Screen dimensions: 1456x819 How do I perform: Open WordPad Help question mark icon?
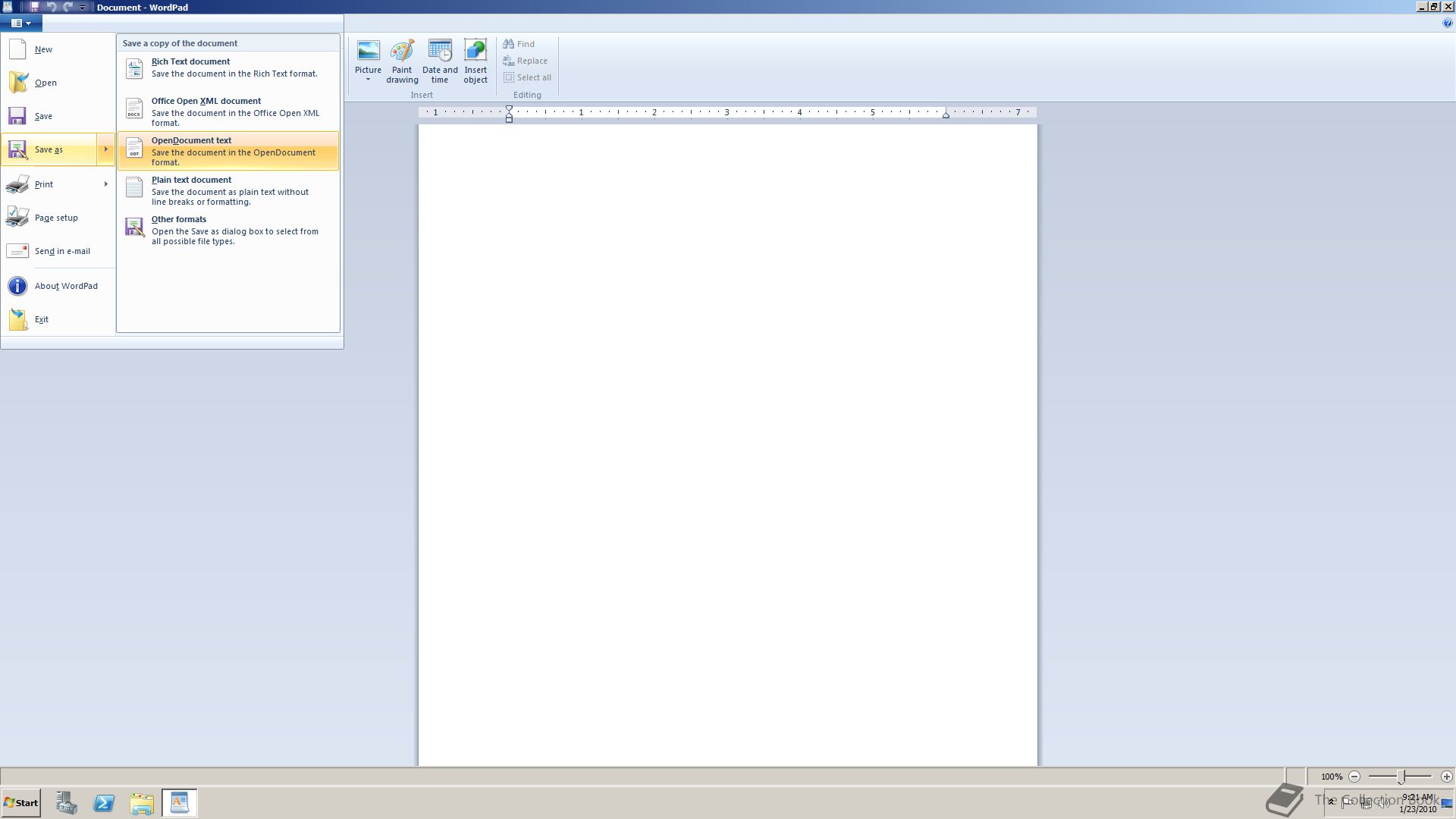click(1448, 24)
